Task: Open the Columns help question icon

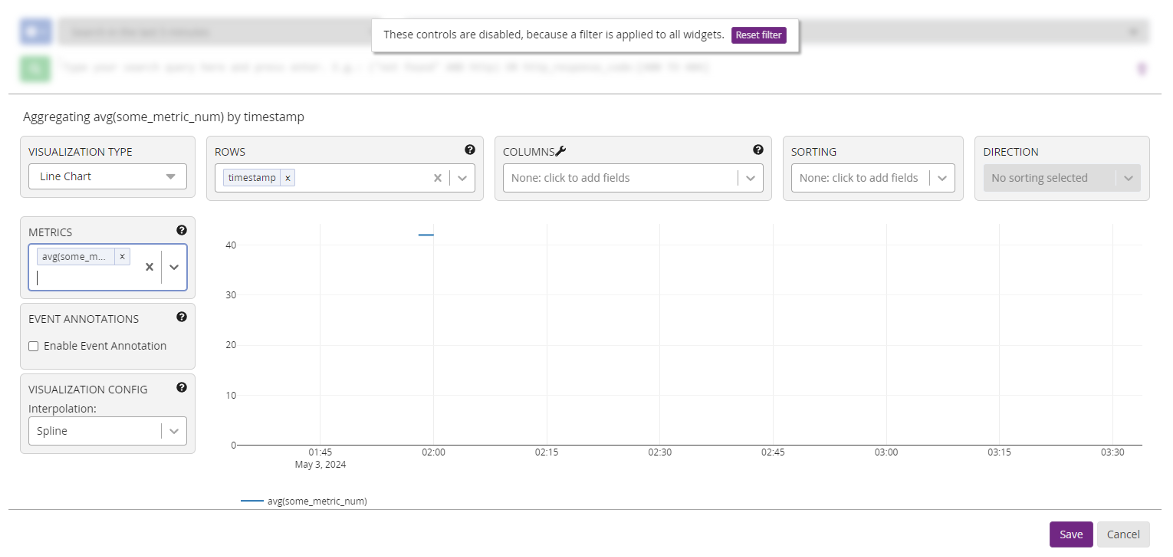Action: click(x=758, y=150)
